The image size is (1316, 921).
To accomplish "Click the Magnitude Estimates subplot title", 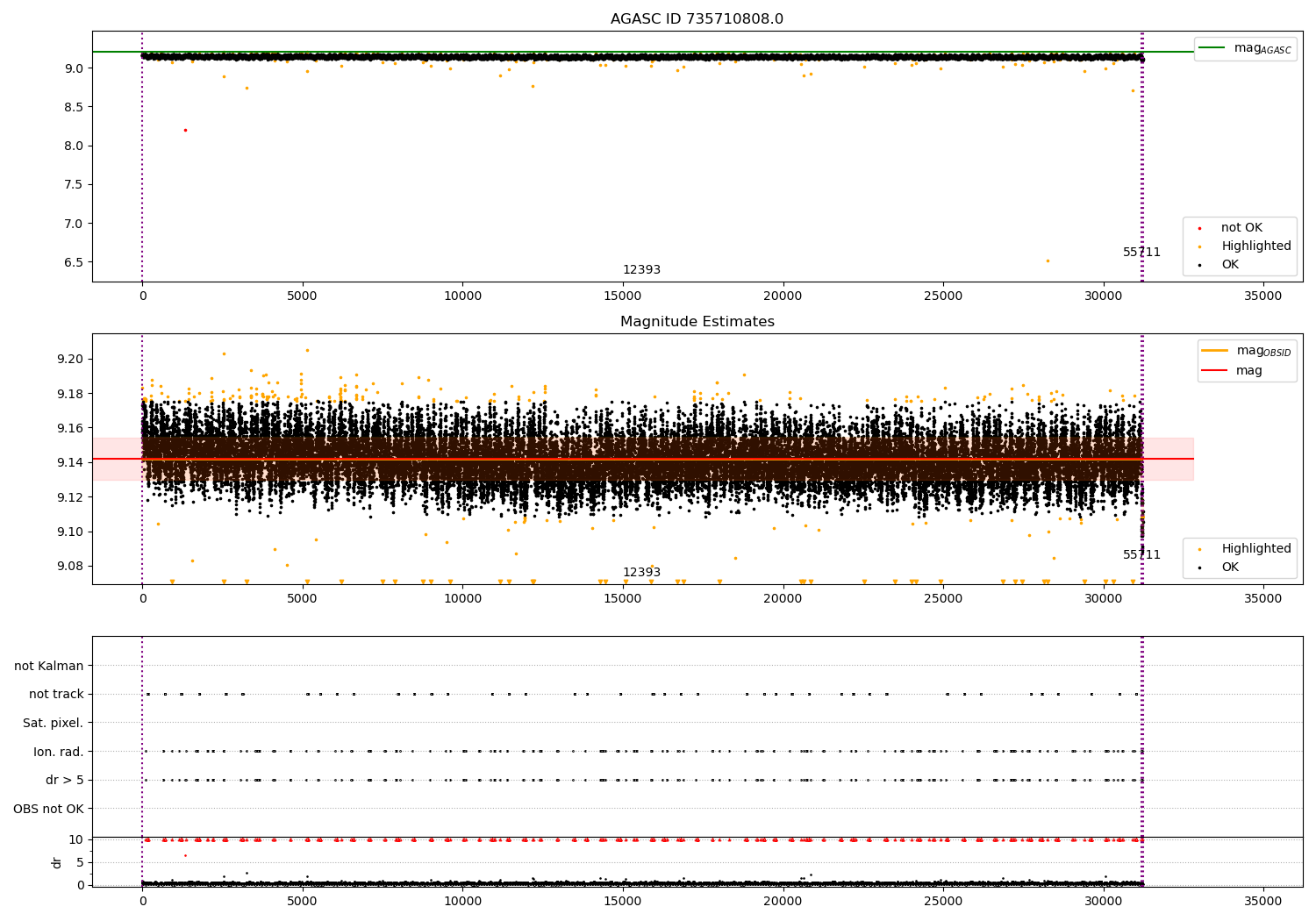I will click(697, 322).
